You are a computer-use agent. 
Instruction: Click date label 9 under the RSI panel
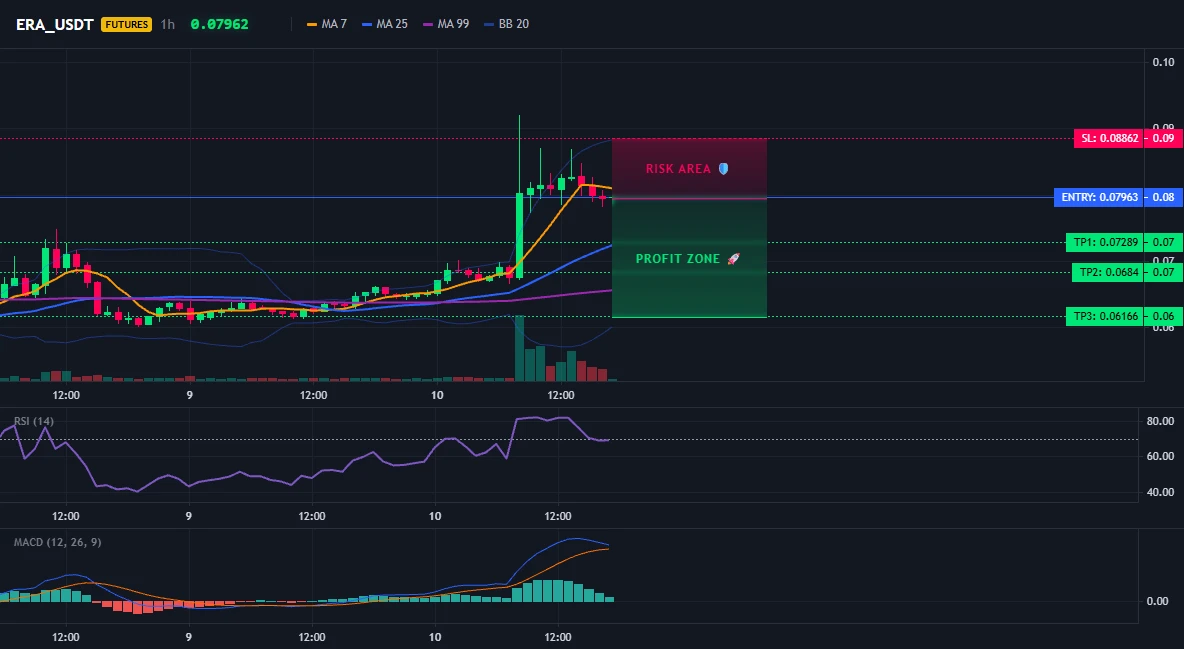coord(188,516)
